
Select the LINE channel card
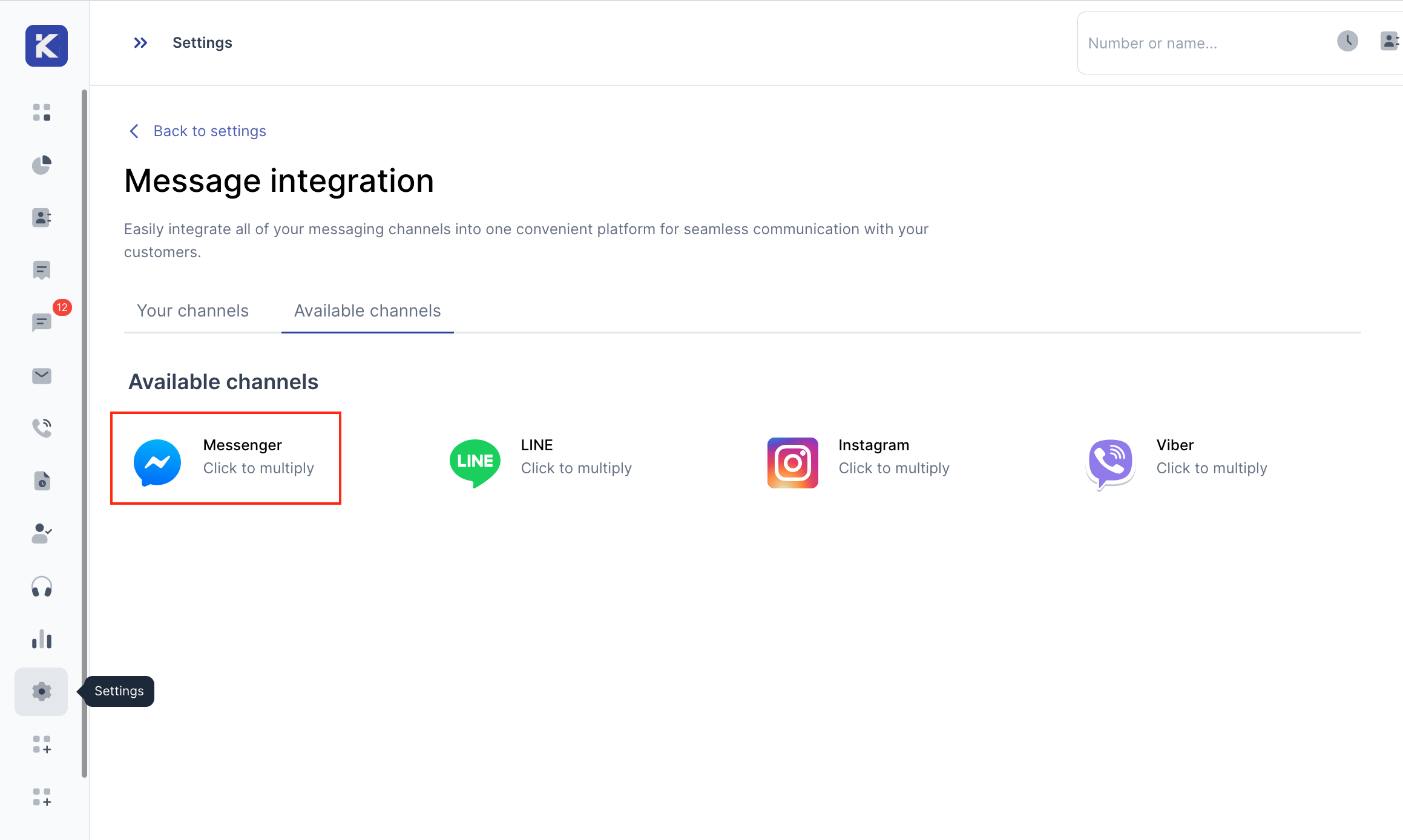click(540, 458)
